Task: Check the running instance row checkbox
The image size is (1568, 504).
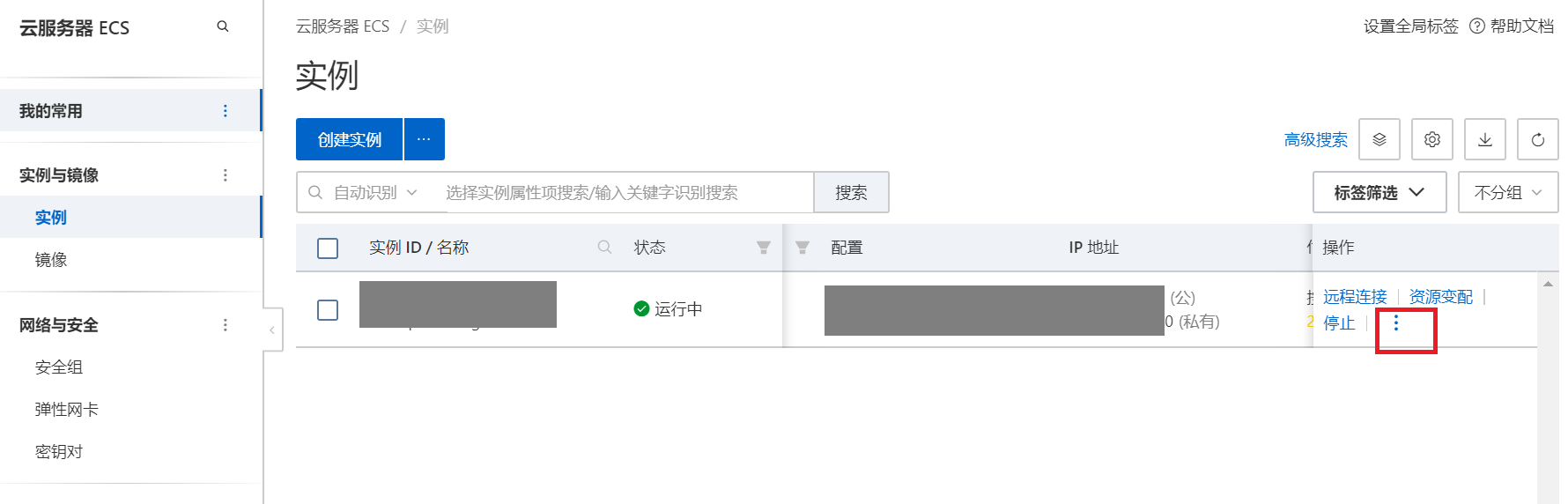Action: [328, 310]
